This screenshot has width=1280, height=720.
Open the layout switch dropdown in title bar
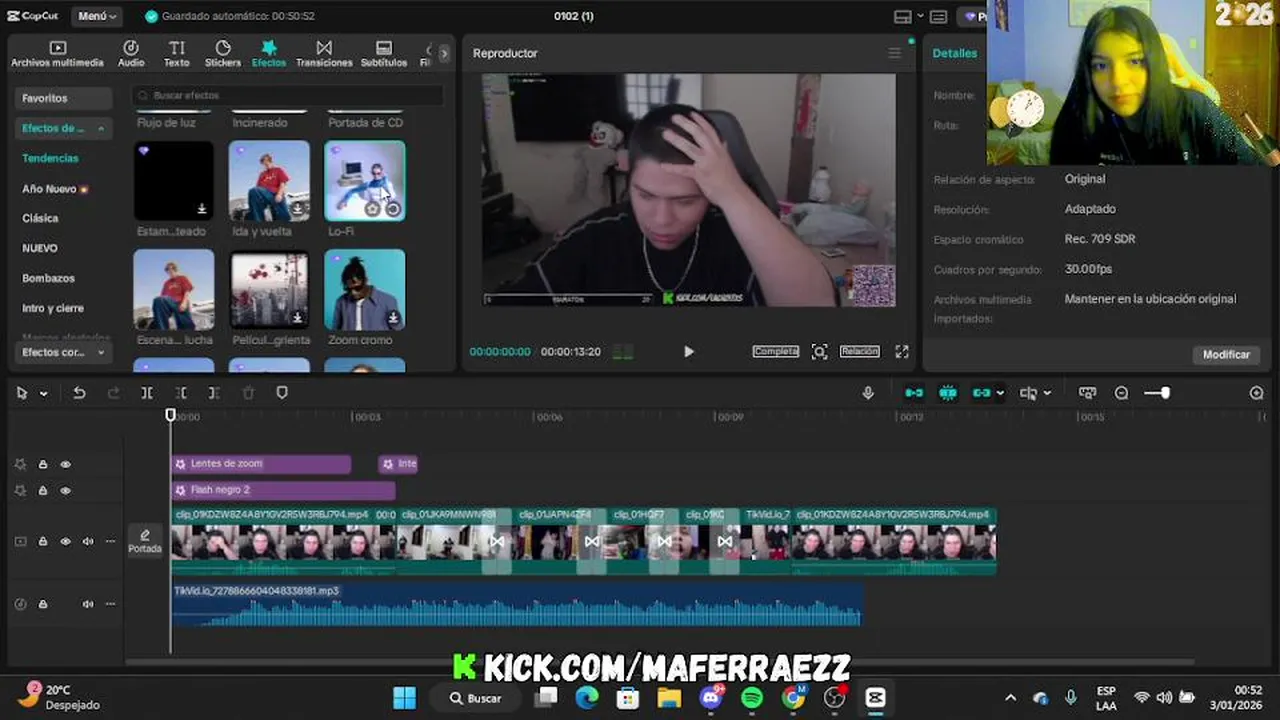point(908,16)
